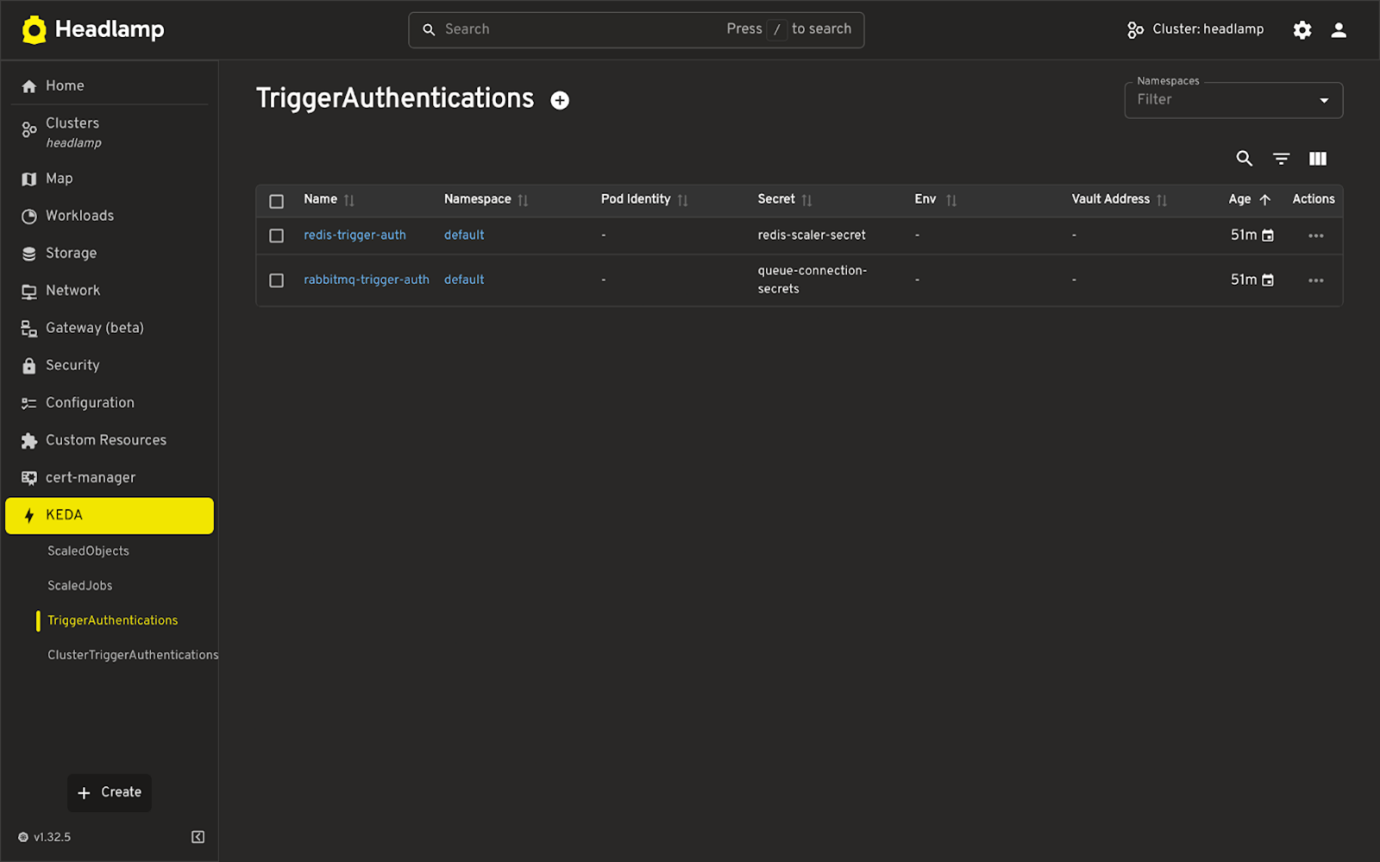The height and width of the screenshot is (862, 1380).
Task: Open the settings gear icon
Action: coord(1302,30)
